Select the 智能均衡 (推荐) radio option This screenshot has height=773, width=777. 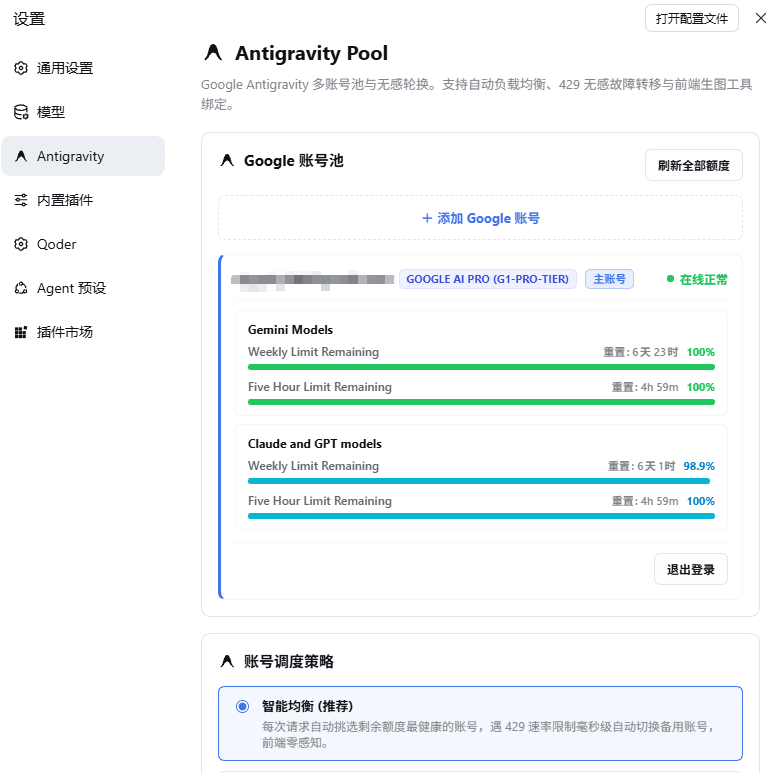click(242, 706)
